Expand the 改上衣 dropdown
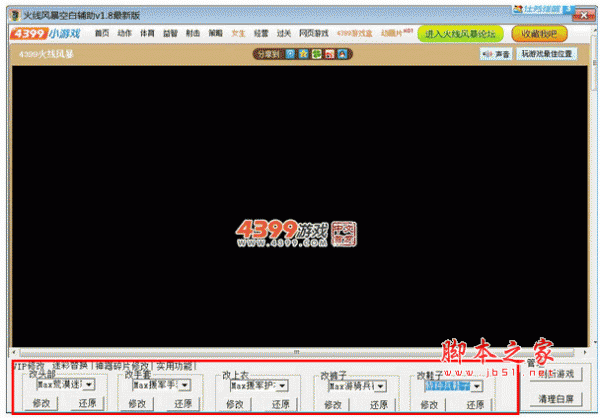This screenshot has width=600, height=418. (282, 385)
